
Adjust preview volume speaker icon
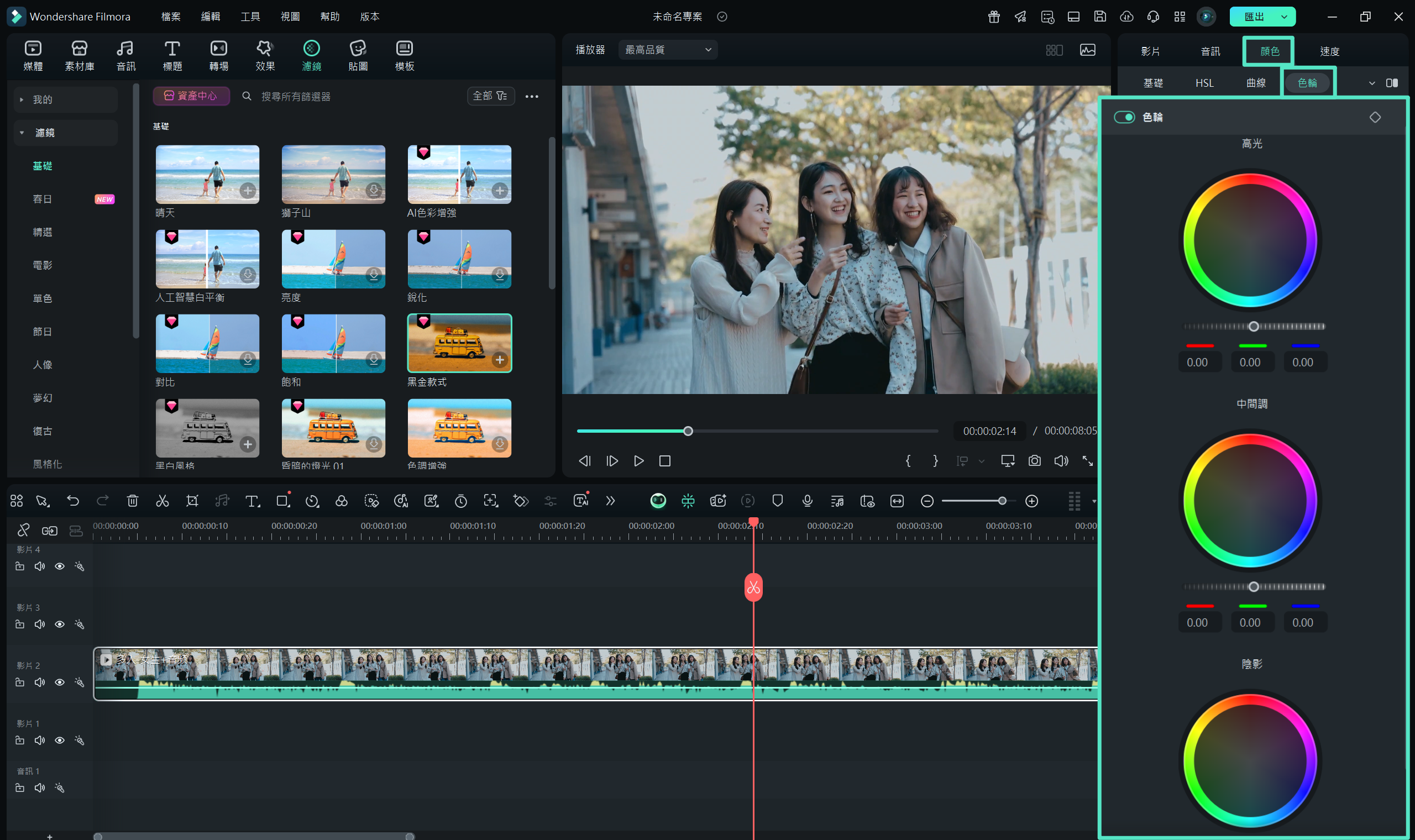point(1061,461)
